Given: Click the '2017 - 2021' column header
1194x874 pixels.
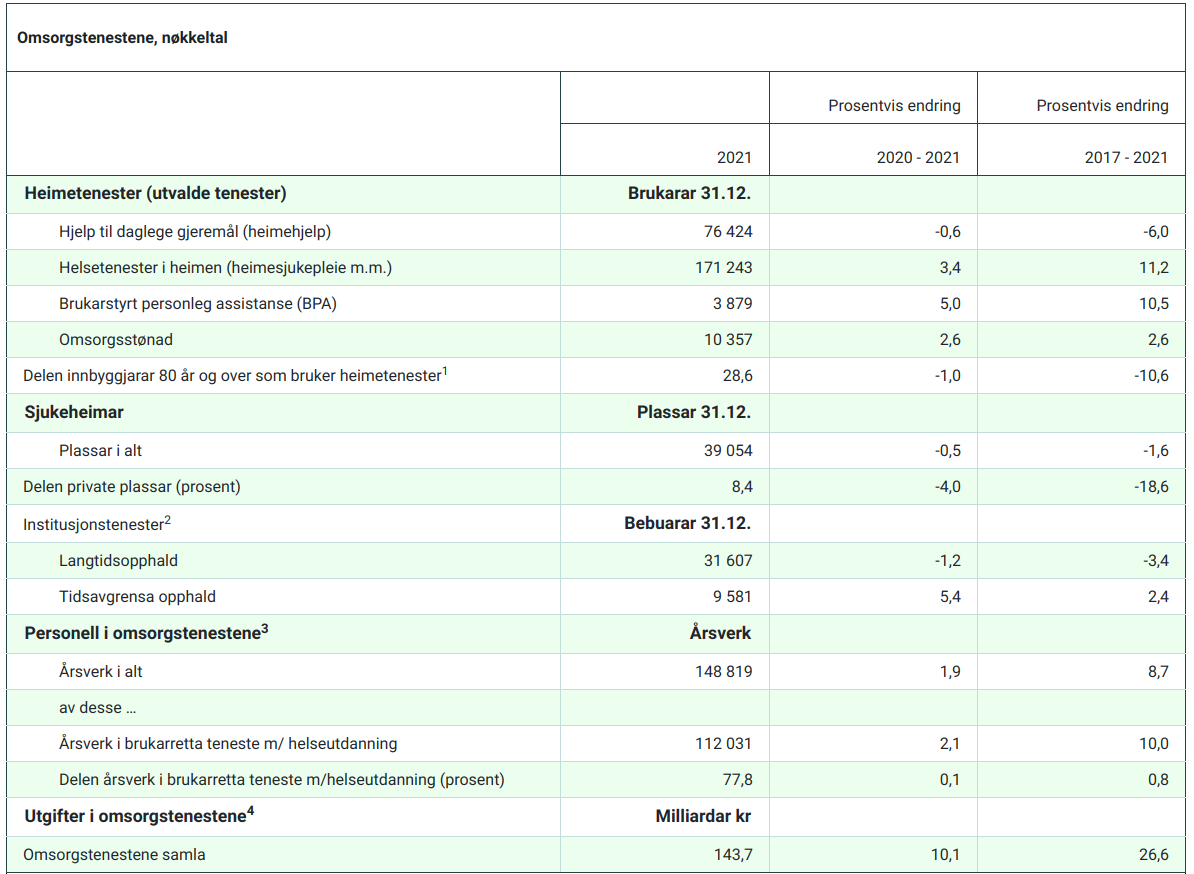Looking at the screenshot, I should click(x=1126, y=157).
